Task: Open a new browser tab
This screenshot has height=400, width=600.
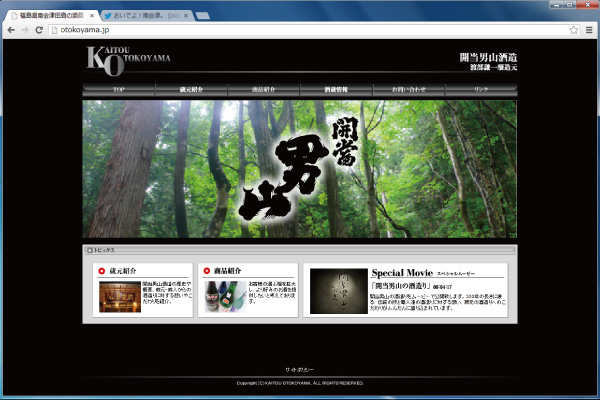Action: [203, 16]
